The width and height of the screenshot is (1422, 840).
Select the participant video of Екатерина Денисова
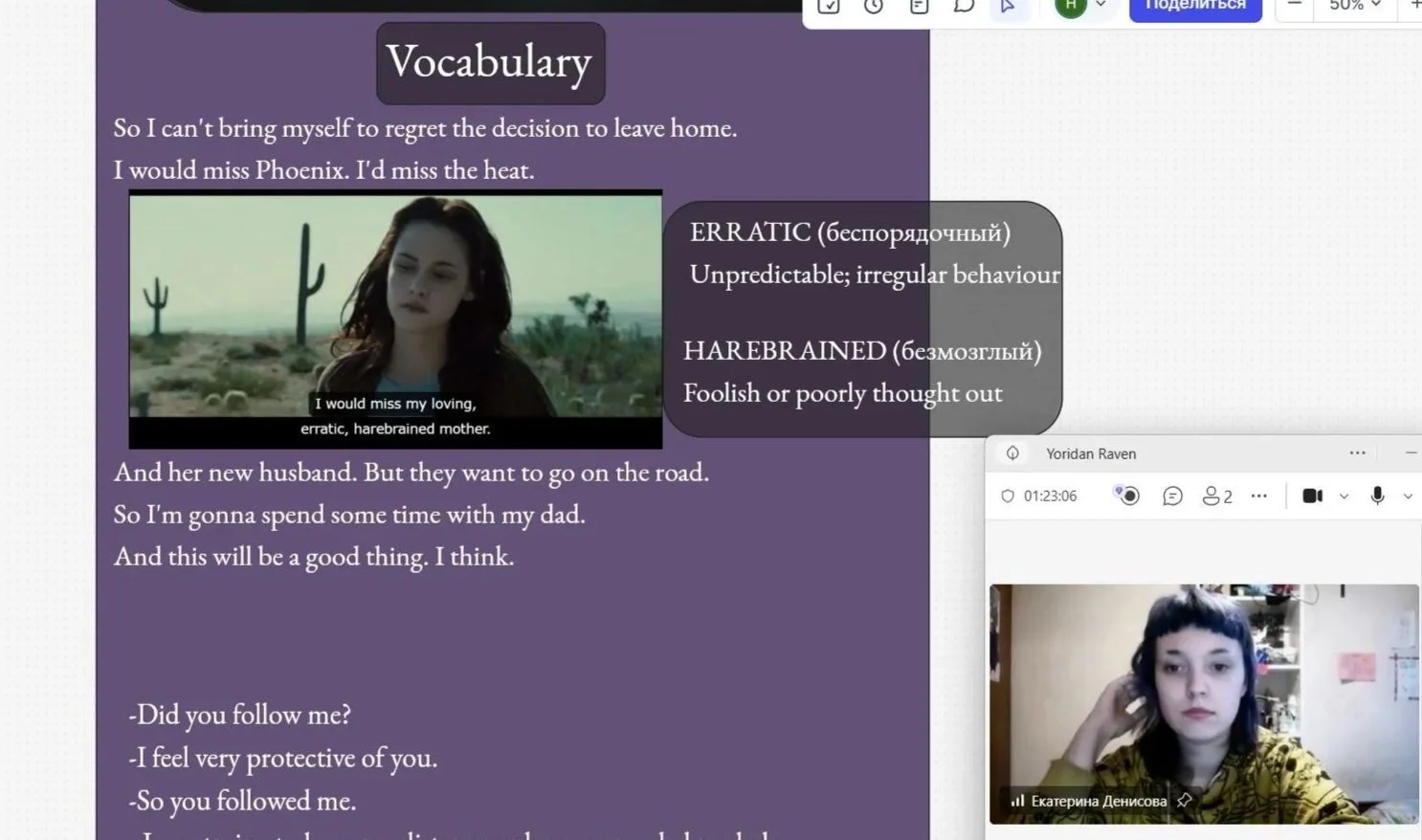click(x=1204, y=703)
